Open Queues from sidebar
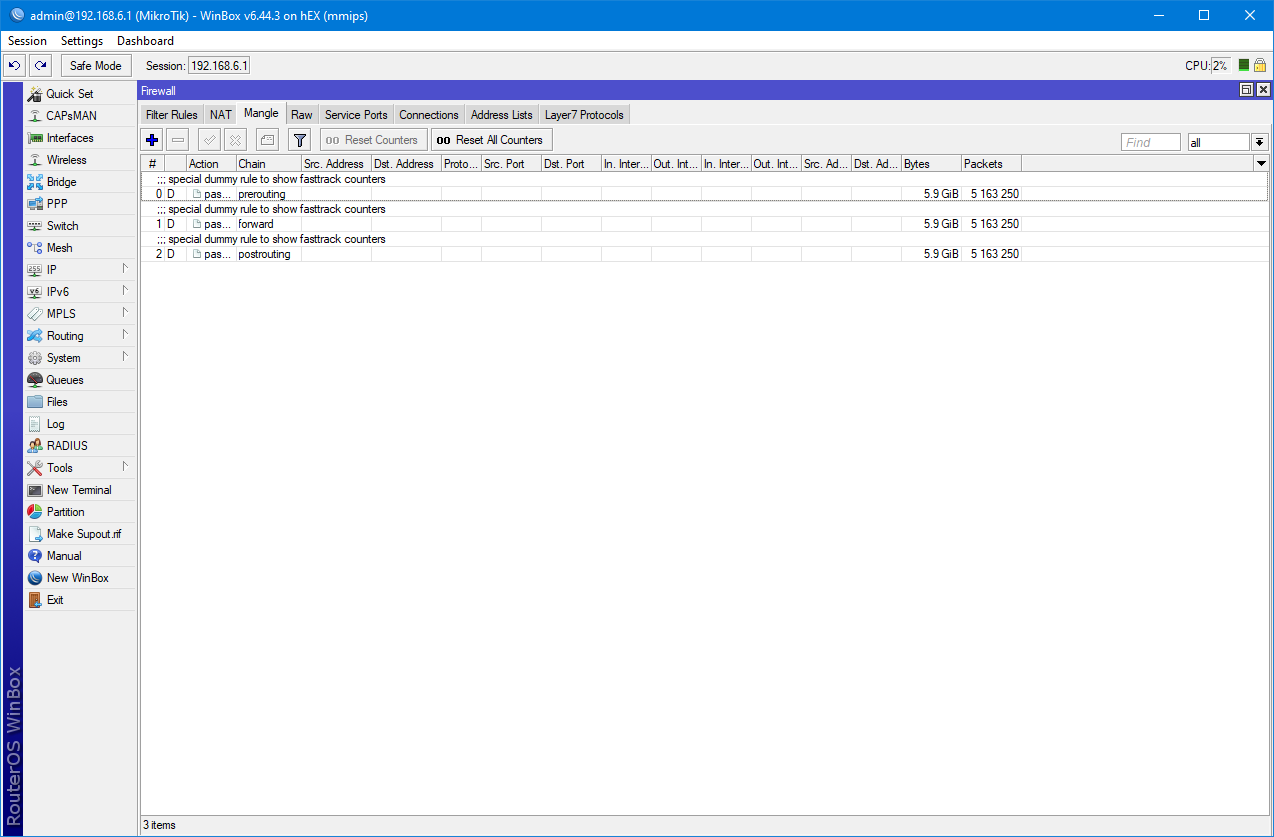 point(80,380)
